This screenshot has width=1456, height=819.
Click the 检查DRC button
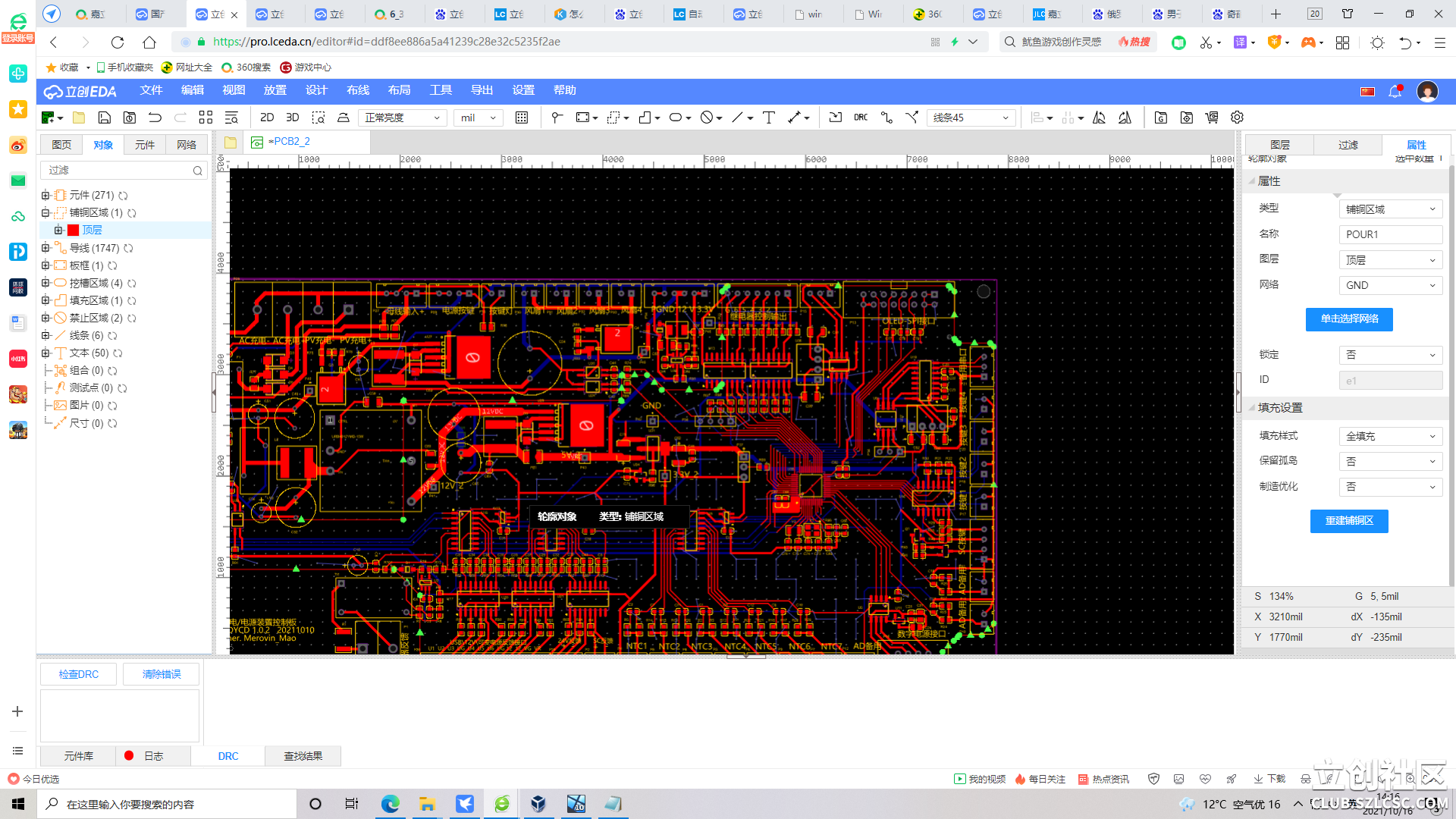(79, 674)
